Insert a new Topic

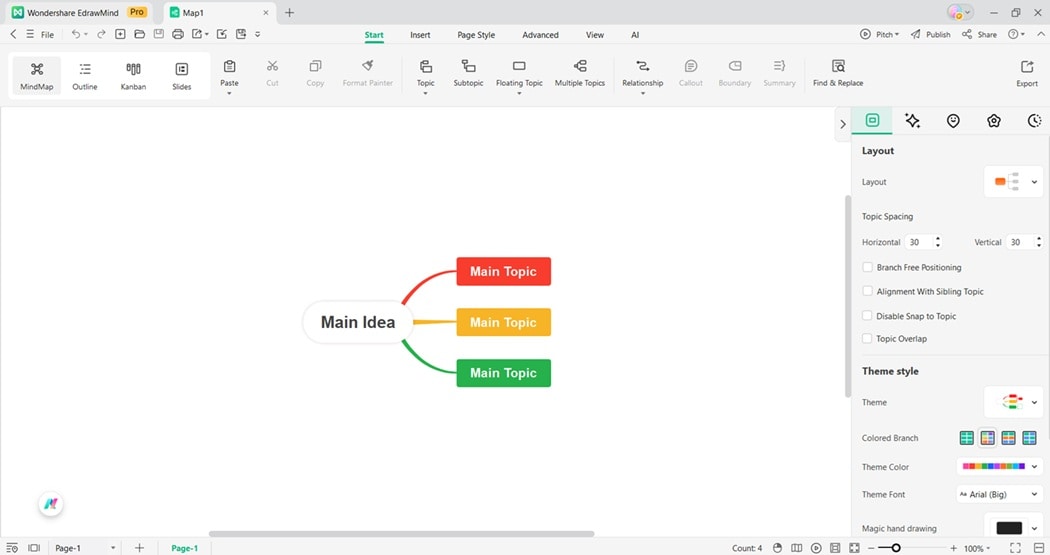pos(426,73)
